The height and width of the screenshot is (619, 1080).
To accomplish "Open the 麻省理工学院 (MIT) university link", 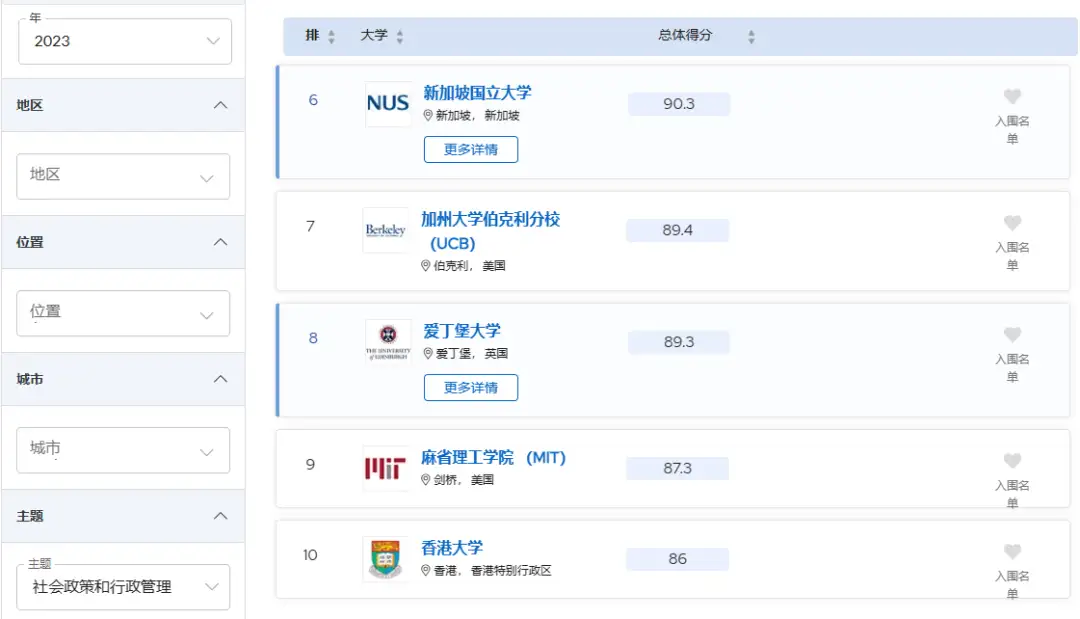I will (493, 457).
